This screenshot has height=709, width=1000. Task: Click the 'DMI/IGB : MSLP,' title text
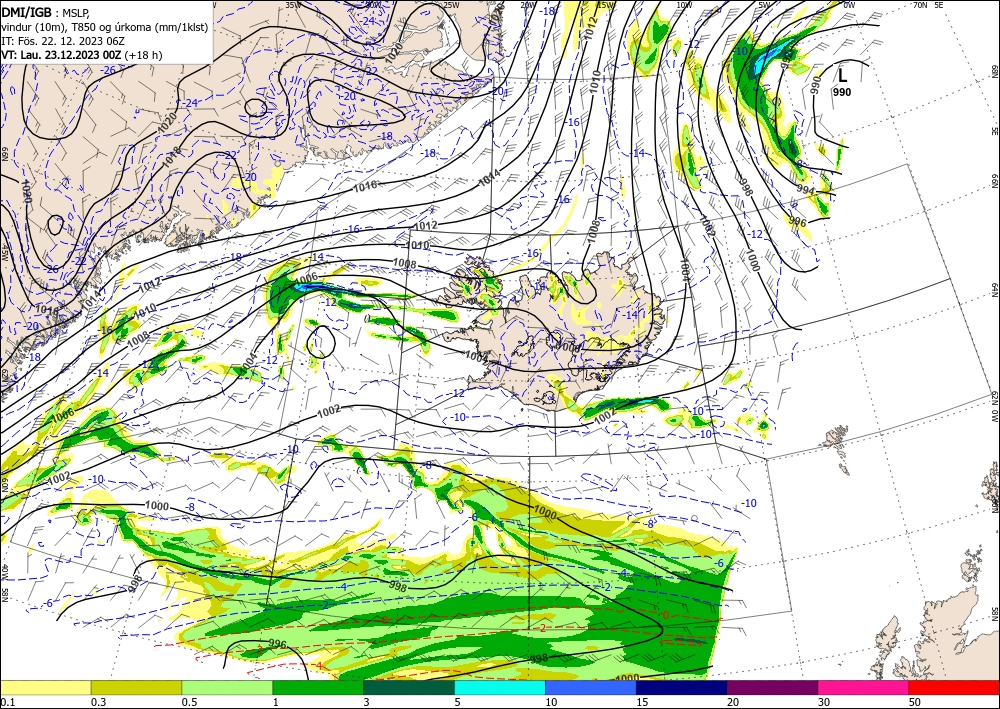pyautogui.click(x=46, y=13)
